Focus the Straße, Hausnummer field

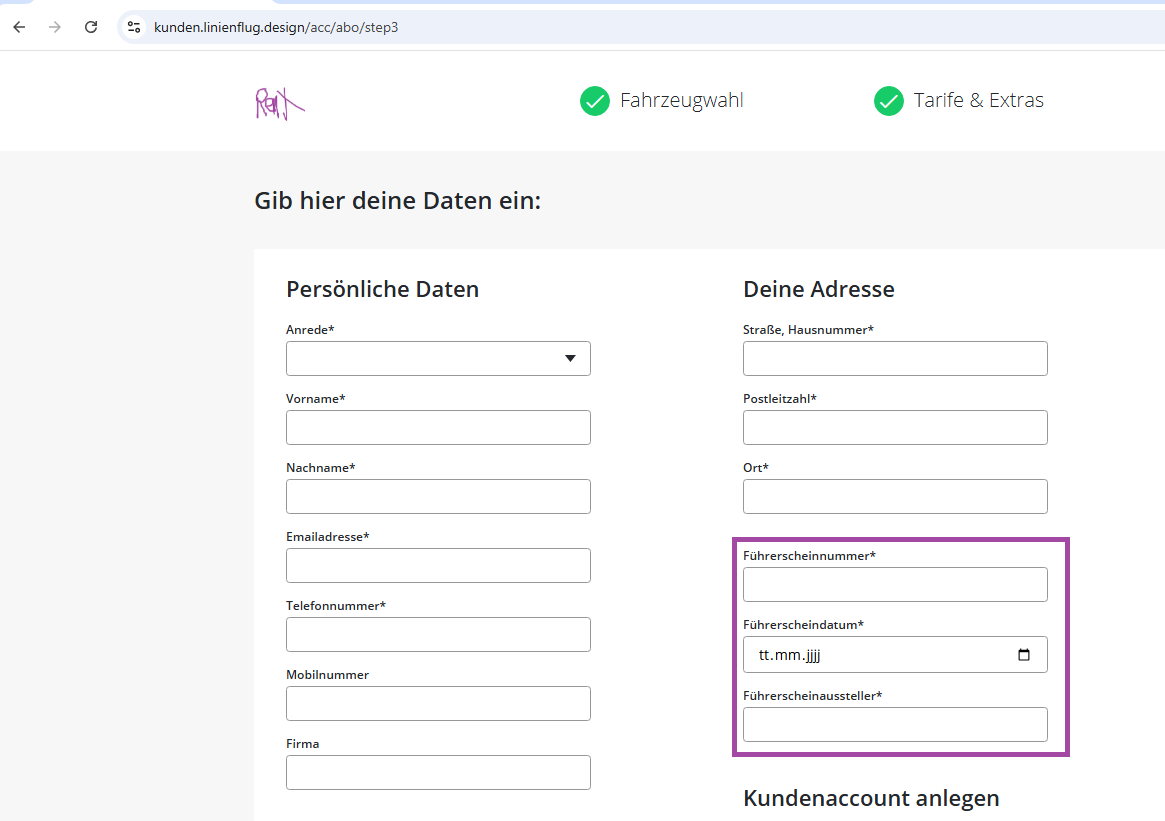[895, 358]
